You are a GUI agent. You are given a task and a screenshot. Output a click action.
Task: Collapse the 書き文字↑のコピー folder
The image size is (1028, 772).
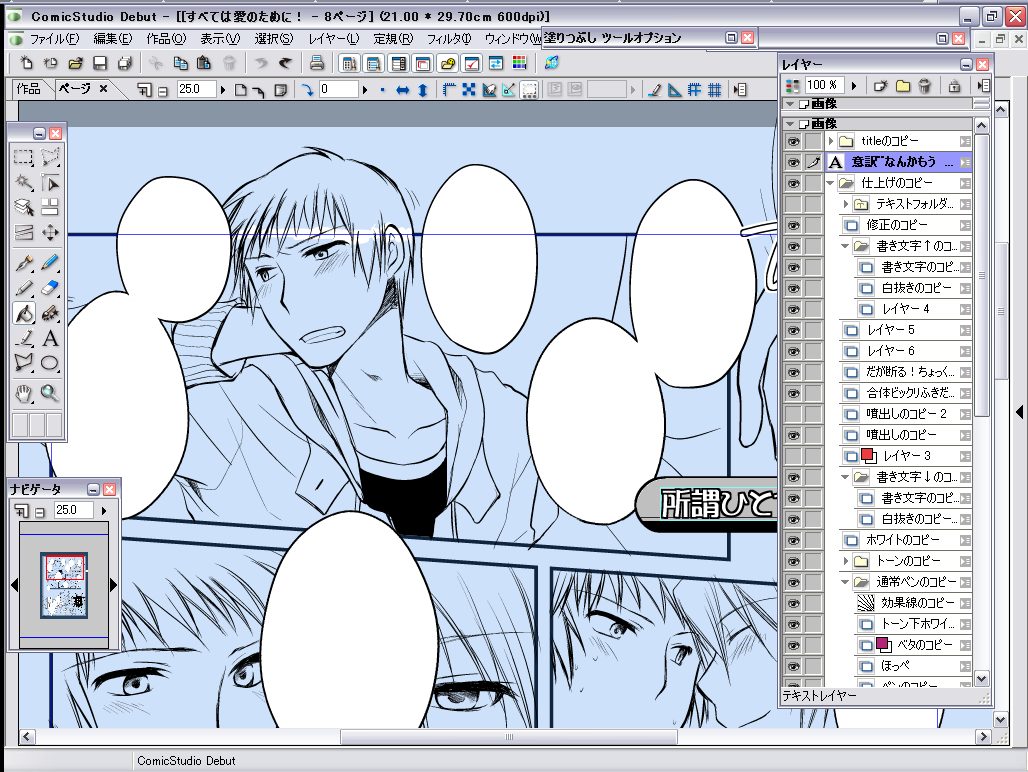click(x=845, y=246)
